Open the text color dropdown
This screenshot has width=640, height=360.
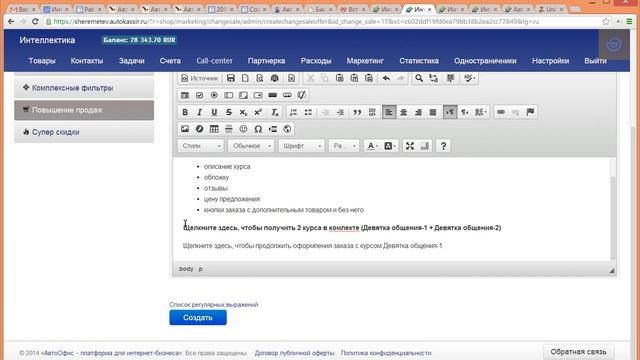[x=372, y=146]
